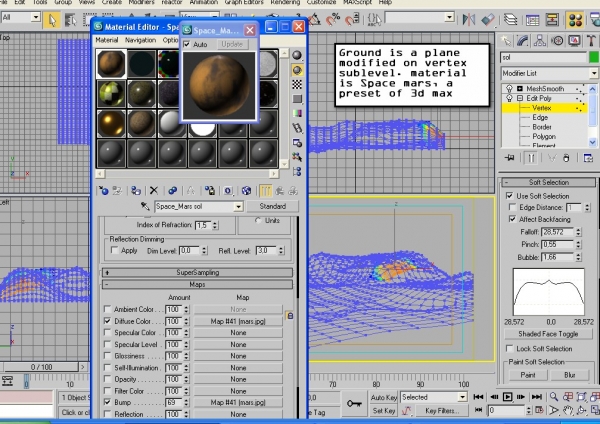This screenshot has width=600, height=424.
Task: Click Assign Material to Selection icon
Action: [136, 191]
